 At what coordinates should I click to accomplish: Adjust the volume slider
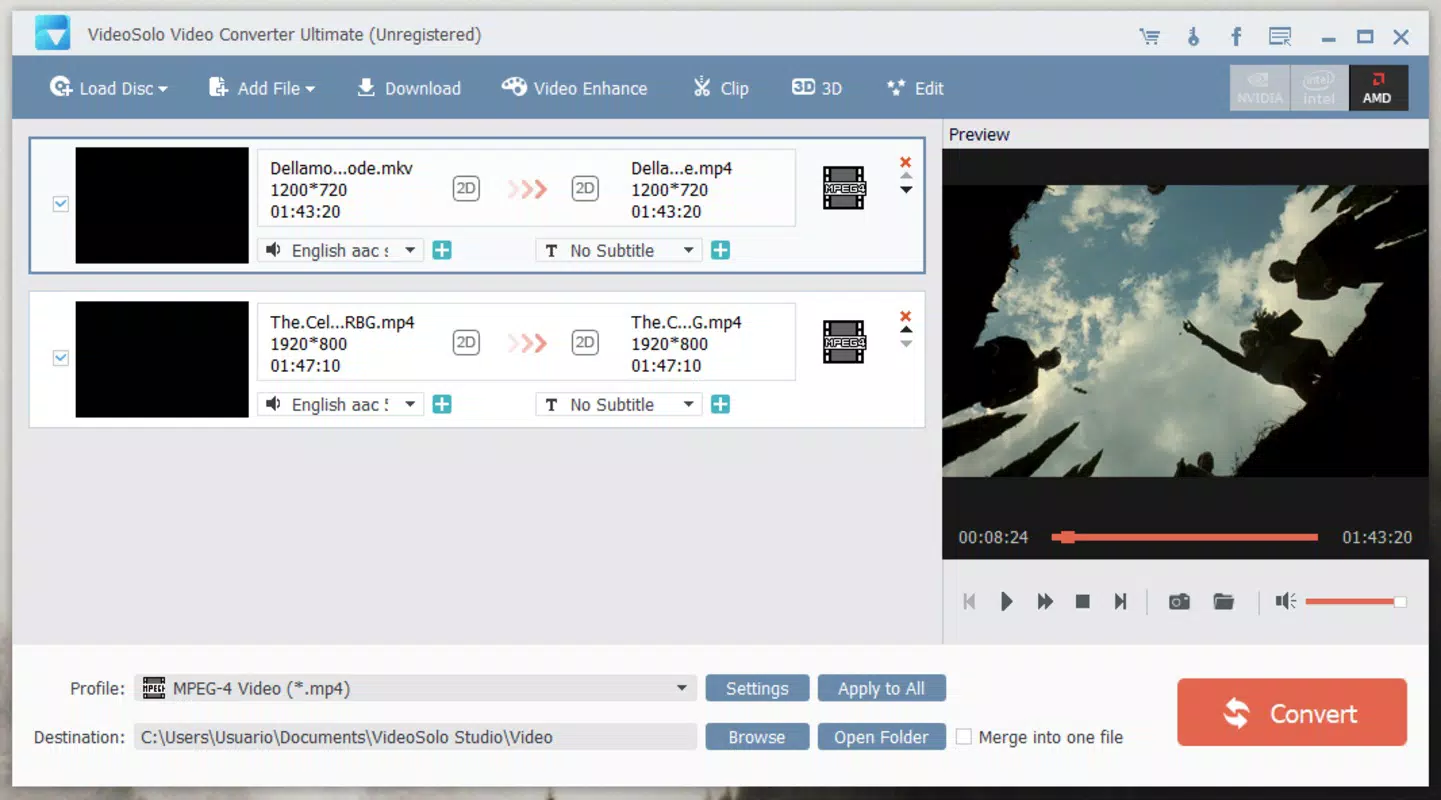(x=1356, y=601)
